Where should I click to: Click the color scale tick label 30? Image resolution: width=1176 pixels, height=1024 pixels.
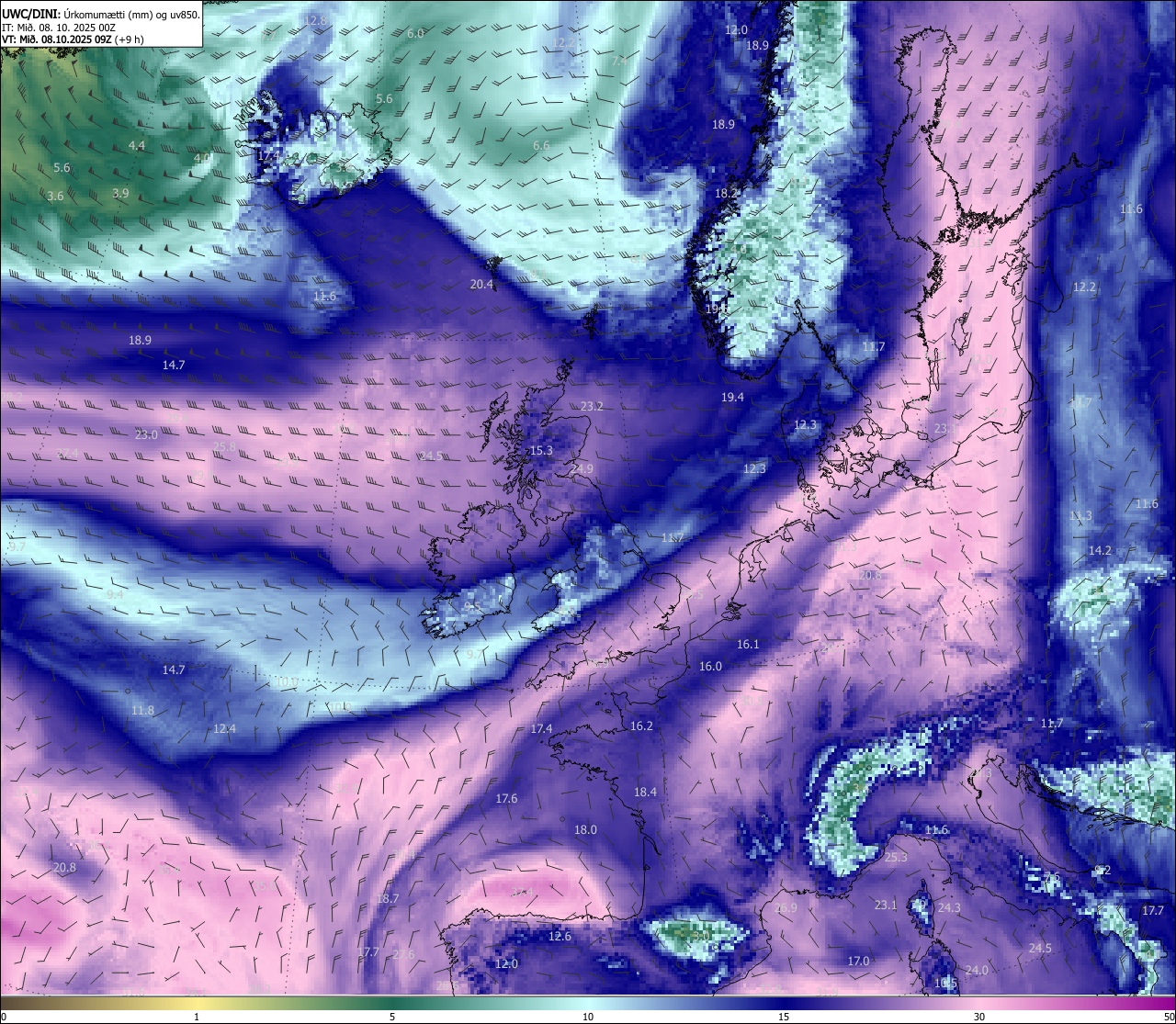pos(979,1017)
